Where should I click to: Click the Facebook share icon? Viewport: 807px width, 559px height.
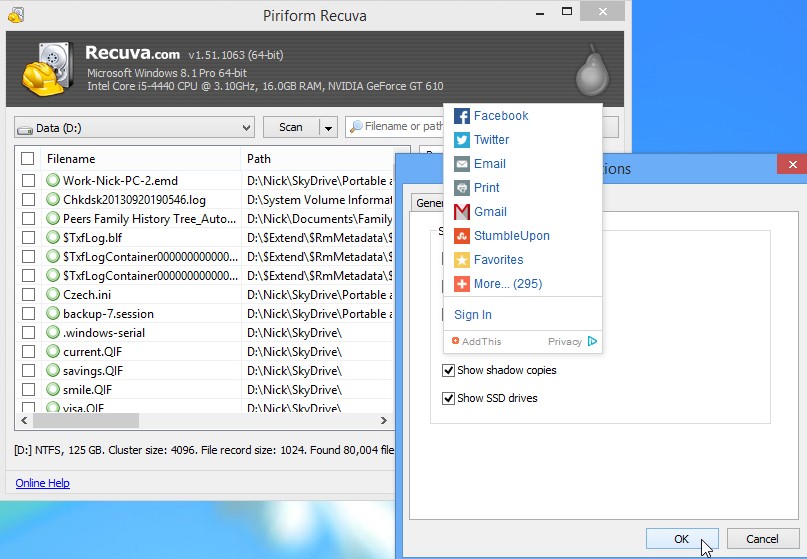[462, 116]
